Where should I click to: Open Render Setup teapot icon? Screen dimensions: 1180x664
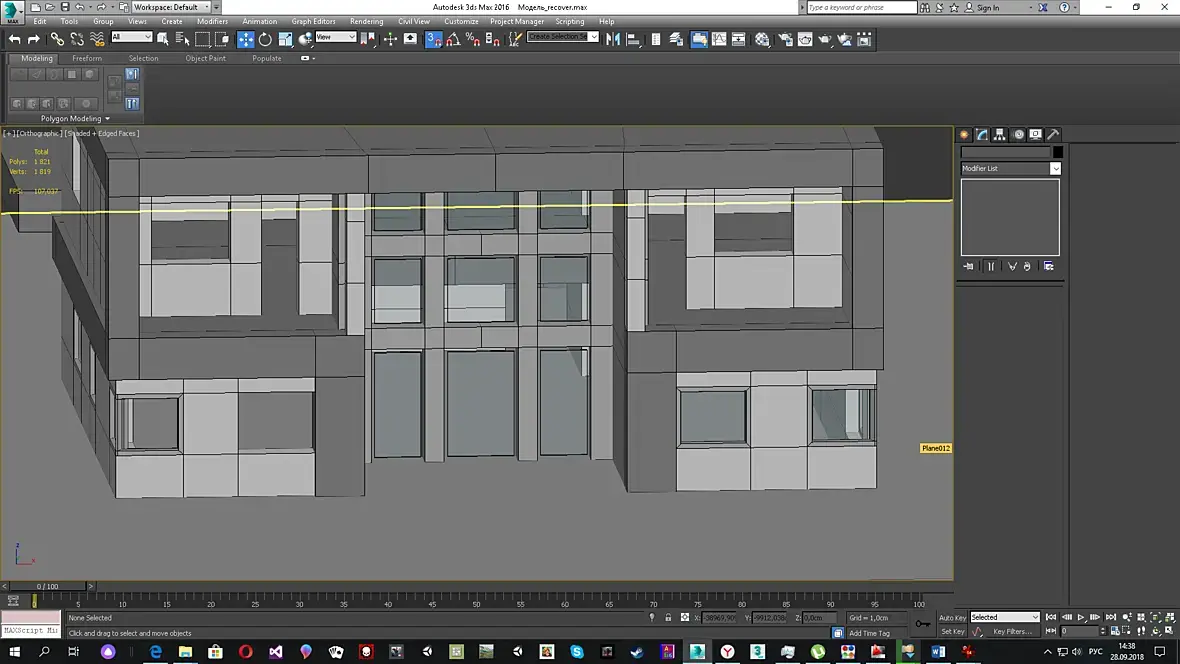pyautogui.click(x=785, y=39)
